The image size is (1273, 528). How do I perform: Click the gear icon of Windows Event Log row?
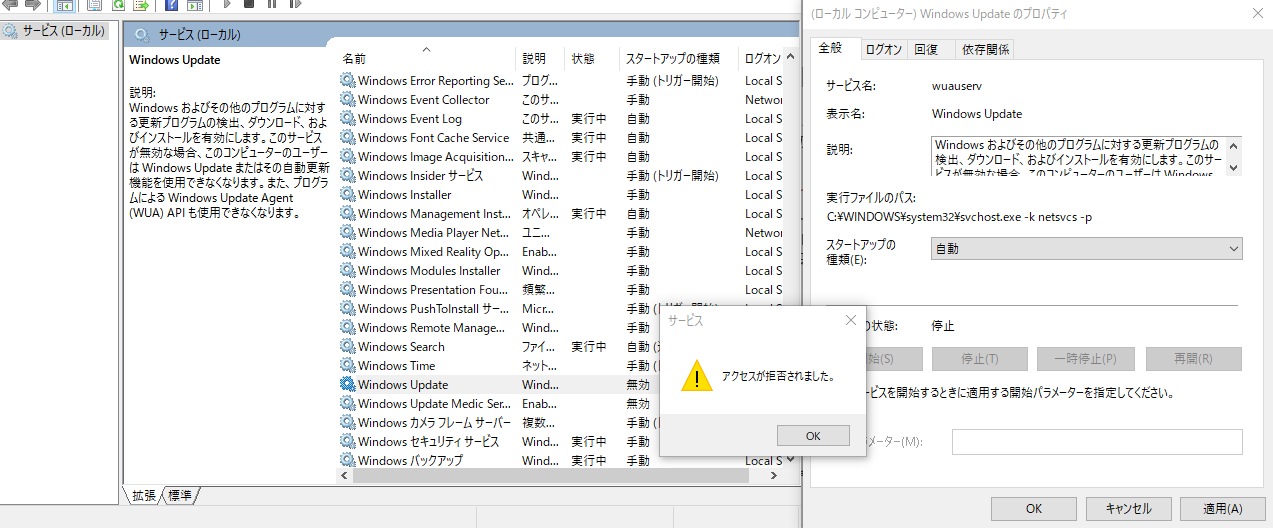(347, 119)
